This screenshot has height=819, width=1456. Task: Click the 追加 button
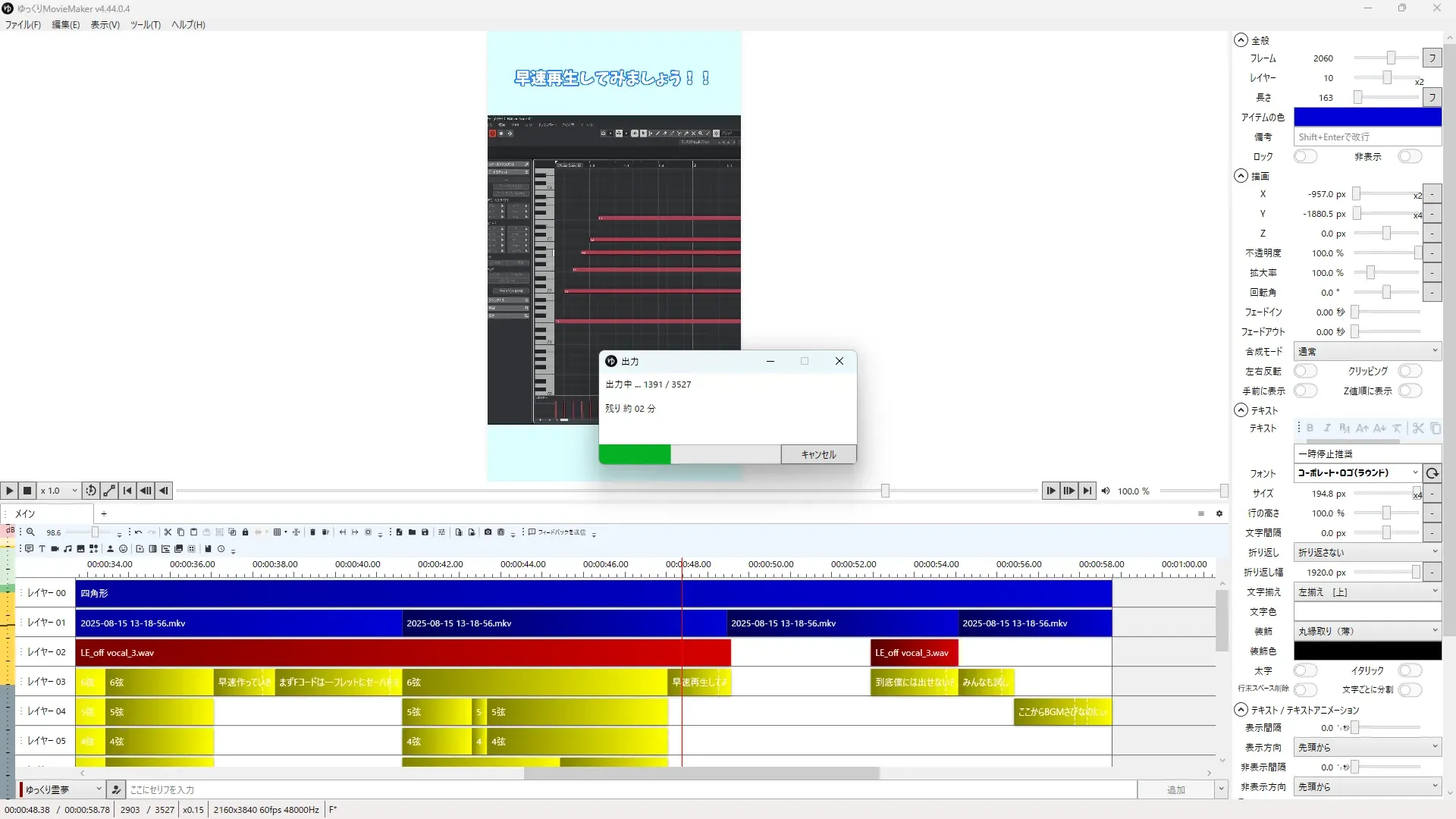pyautogui.click(x=1175, y=789)
